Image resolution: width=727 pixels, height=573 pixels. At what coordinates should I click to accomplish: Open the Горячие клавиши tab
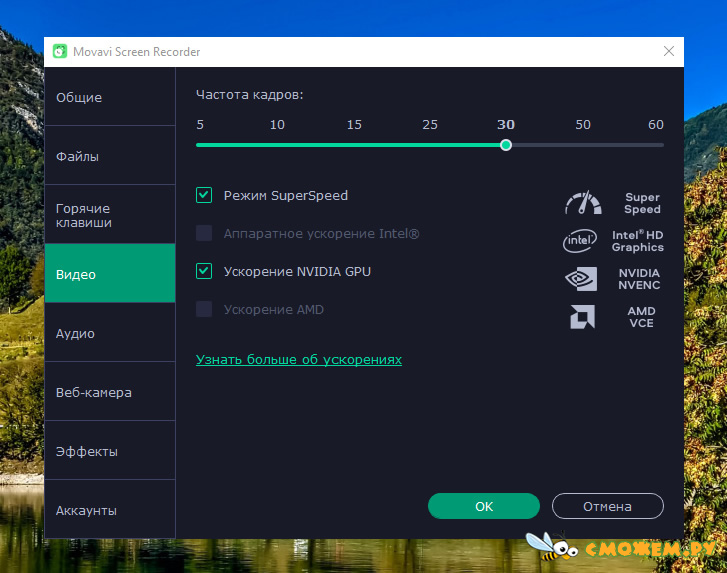[x=110, y=214]
